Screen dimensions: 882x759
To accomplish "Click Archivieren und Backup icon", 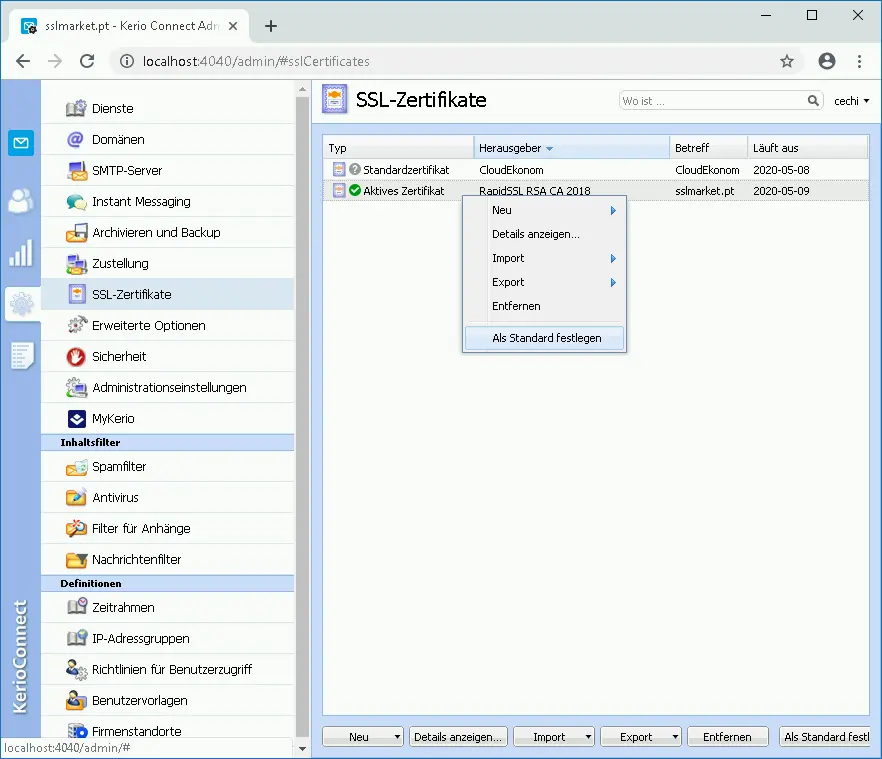I will pos(76,232).
